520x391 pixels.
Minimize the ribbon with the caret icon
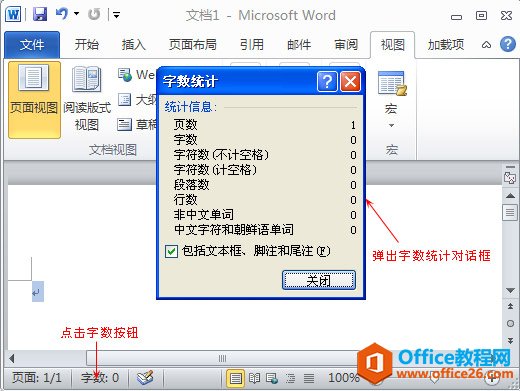coord(486,45)
